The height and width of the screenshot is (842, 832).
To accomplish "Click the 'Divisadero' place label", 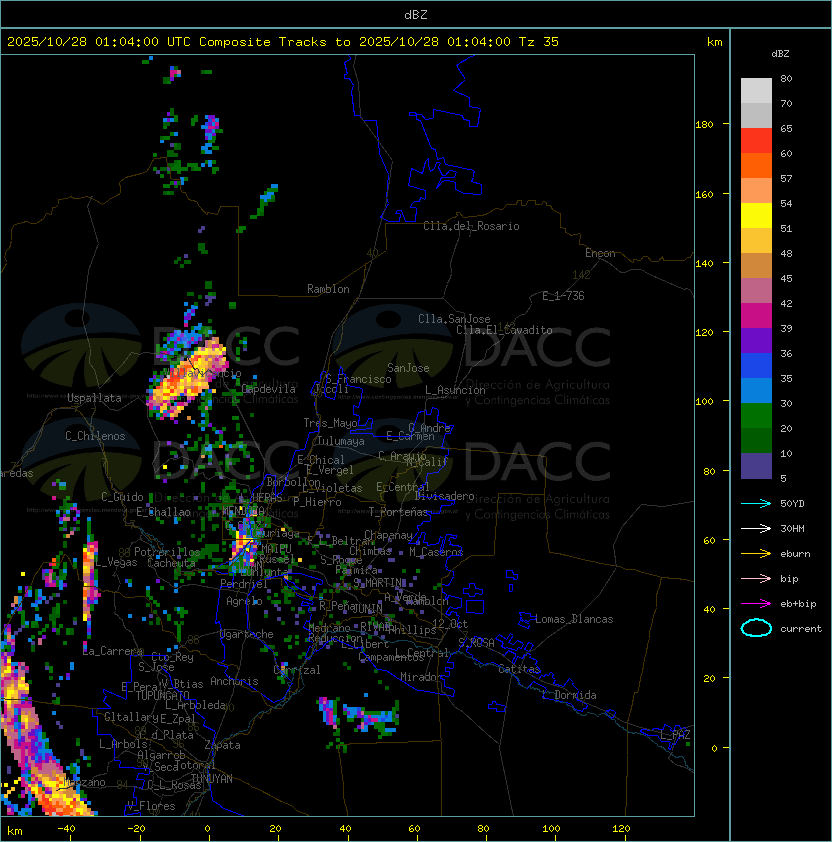I will tap(445, 496).
